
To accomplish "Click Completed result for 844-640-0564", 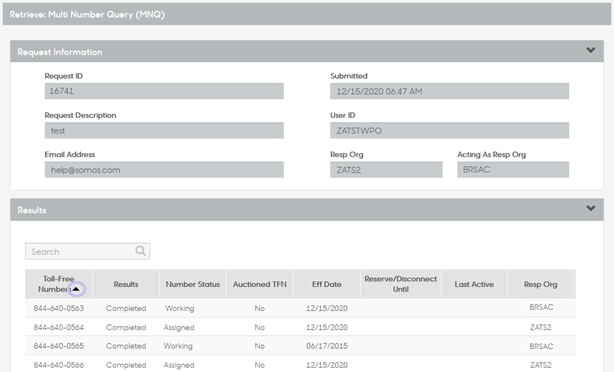I will tap(126, 327).
